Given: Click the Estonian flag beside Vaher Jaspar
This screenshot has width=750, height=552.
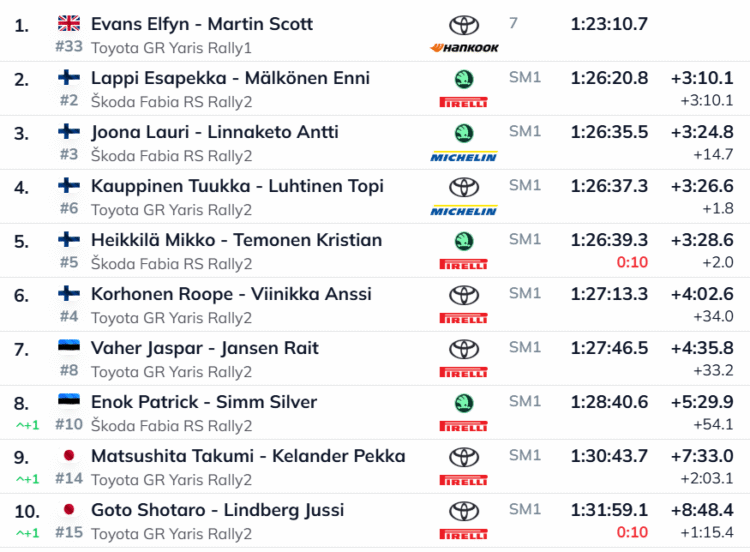Looking at the screenshot, I should (69, 347).
